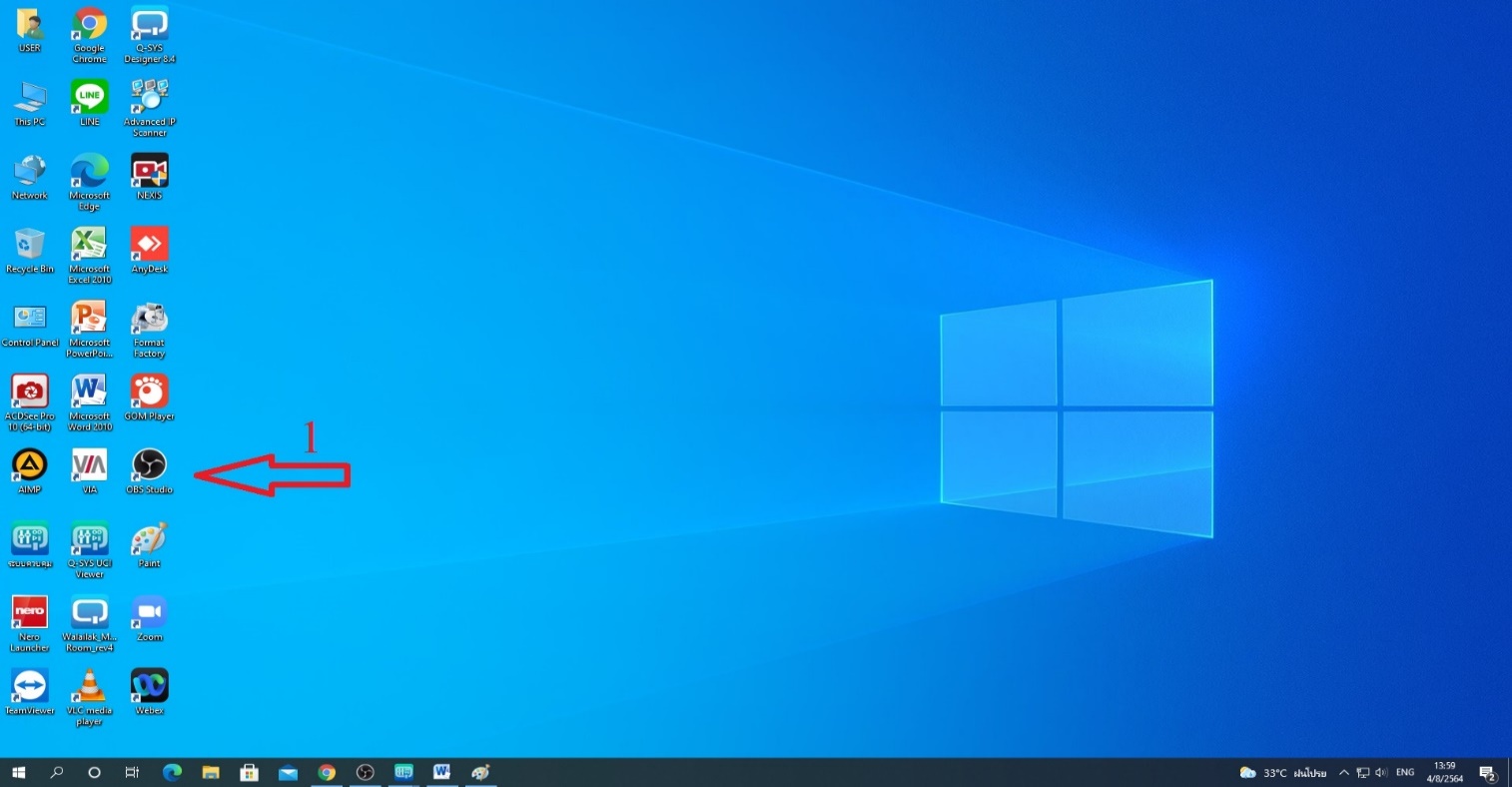Open the Action Center notifications
Image resolution: width=1512 pixels, height=787 pixels.
point(1487,773)
